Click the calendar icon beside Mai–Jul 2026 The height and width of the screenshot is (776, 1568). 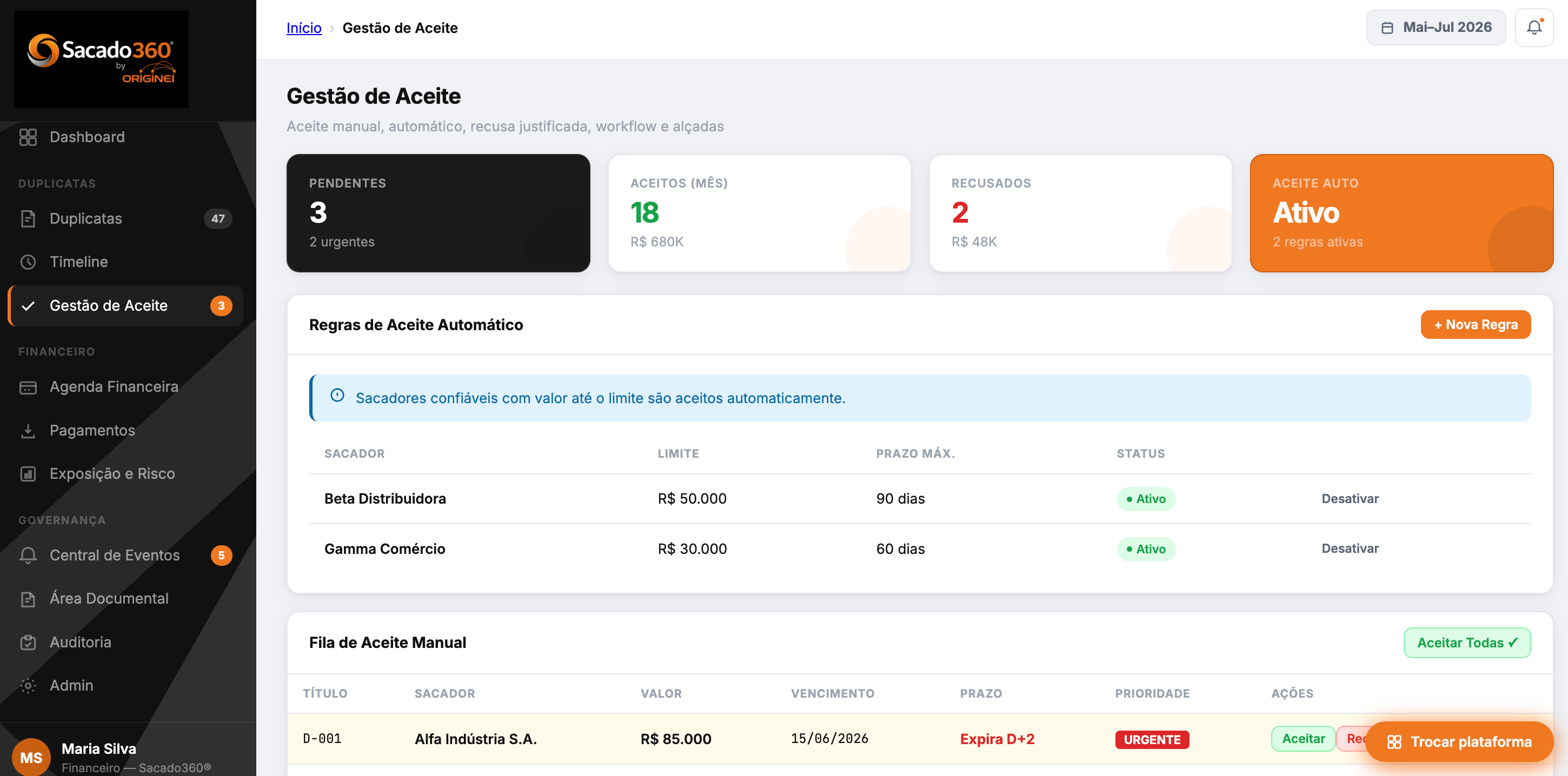(x=1387, y=28)
